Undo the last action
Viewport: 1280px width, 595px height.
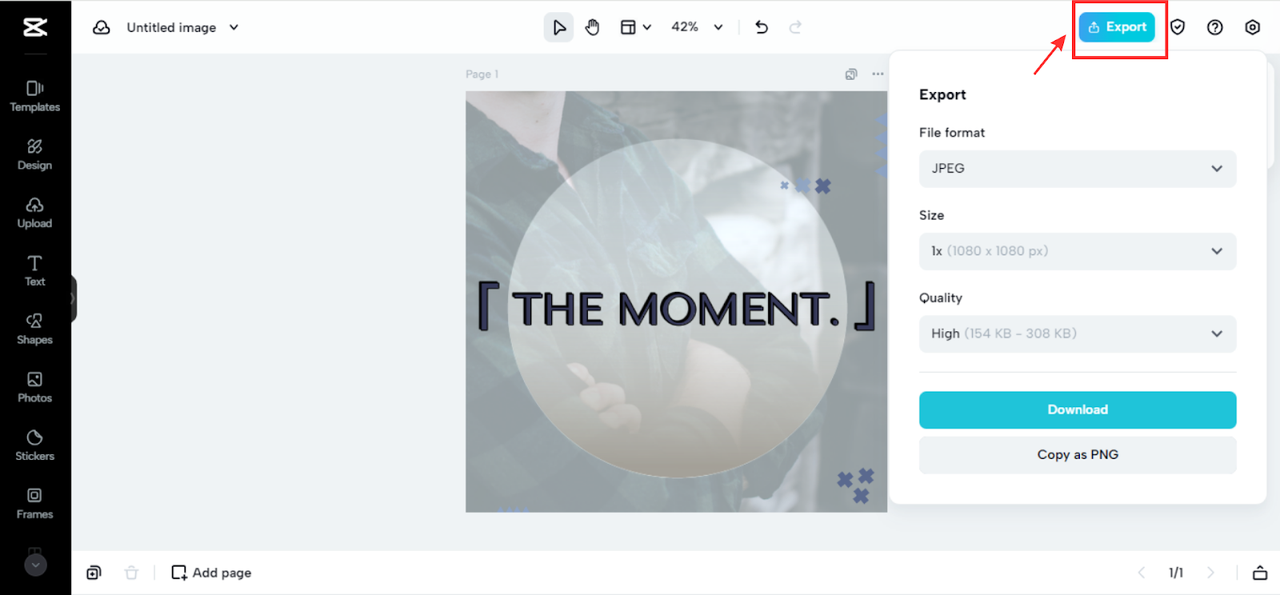pos(762,28)
